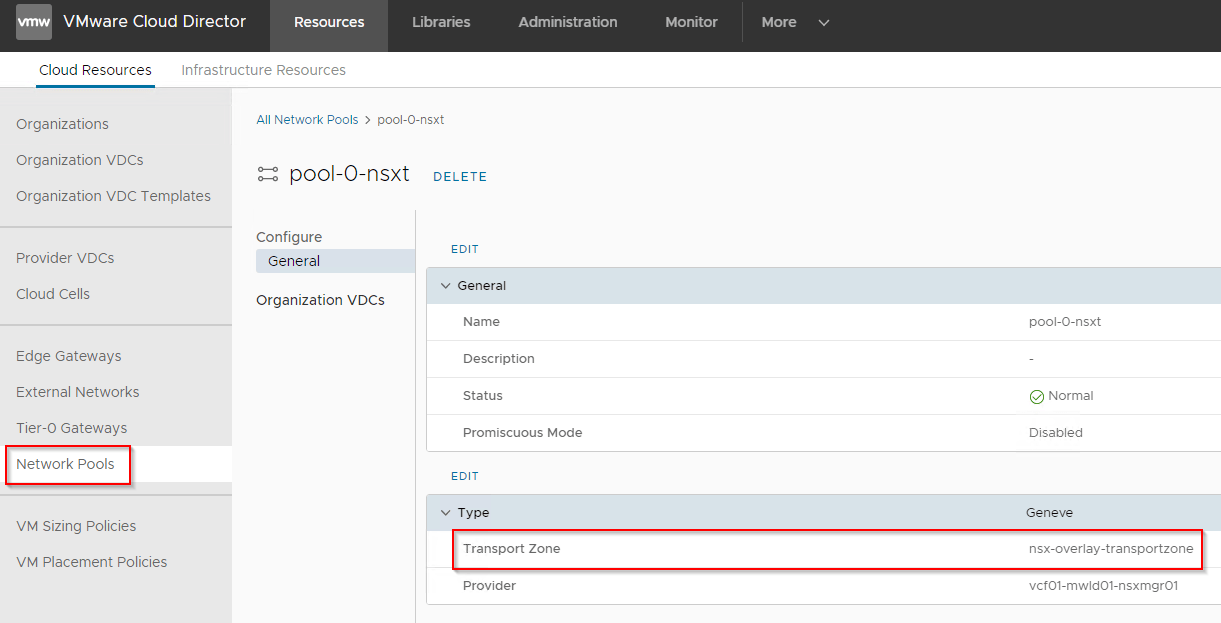Switch to Infrastructure Resources tab
1221x623 pixels.
[x=264, y=70]
